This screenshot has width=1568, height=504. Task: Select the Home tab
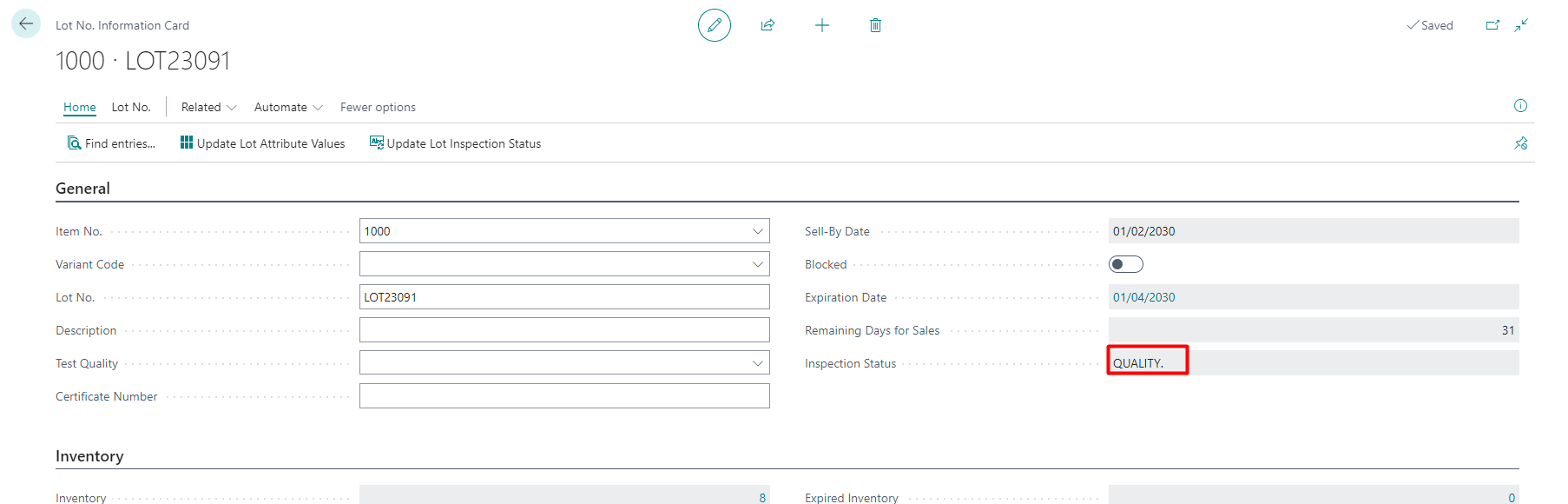click(80, 107)
